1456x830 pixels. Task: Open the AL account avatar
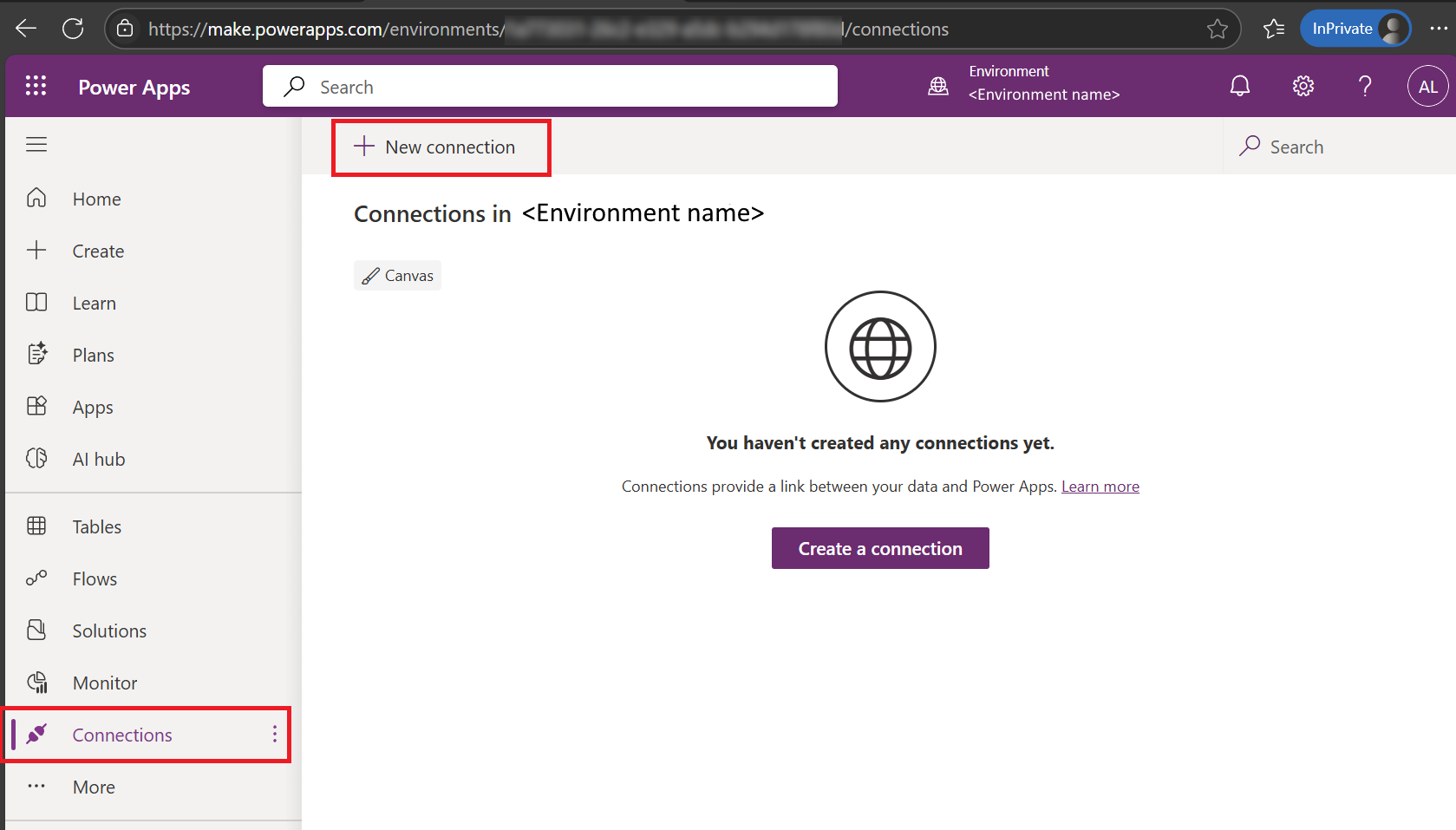tap(1427, 86)
